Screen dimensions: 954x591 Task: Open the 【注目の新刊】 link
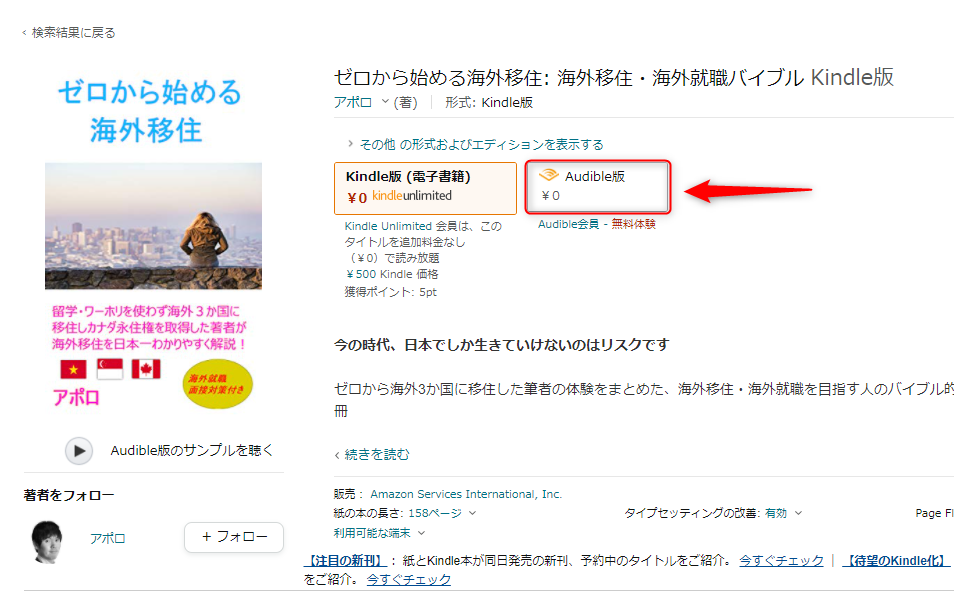tap(345, 561)
